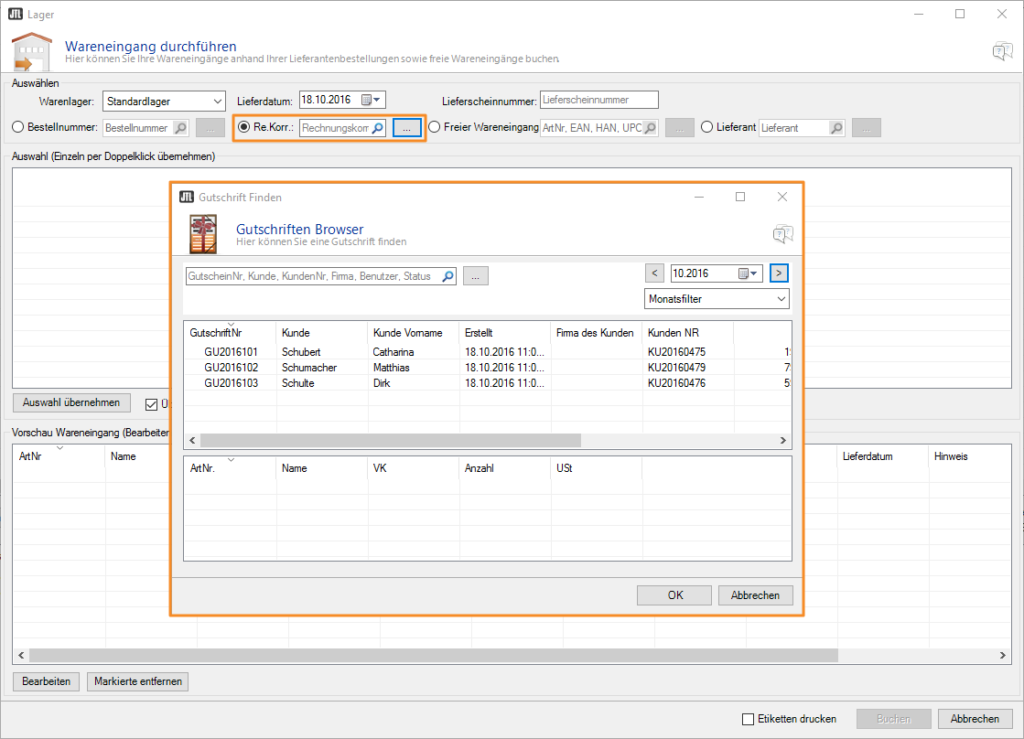Screen dimensions: 1024x739
Task: Select the Freier Wareneingang radio option
Action: coord(434,127)
